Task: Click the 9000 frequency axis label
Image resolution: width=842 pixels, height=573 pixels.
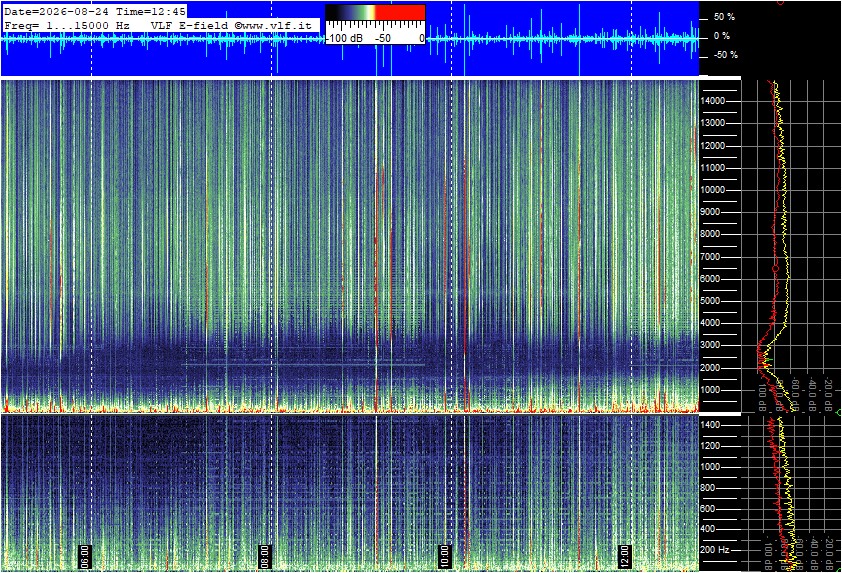Action: [x=710, y=212]
